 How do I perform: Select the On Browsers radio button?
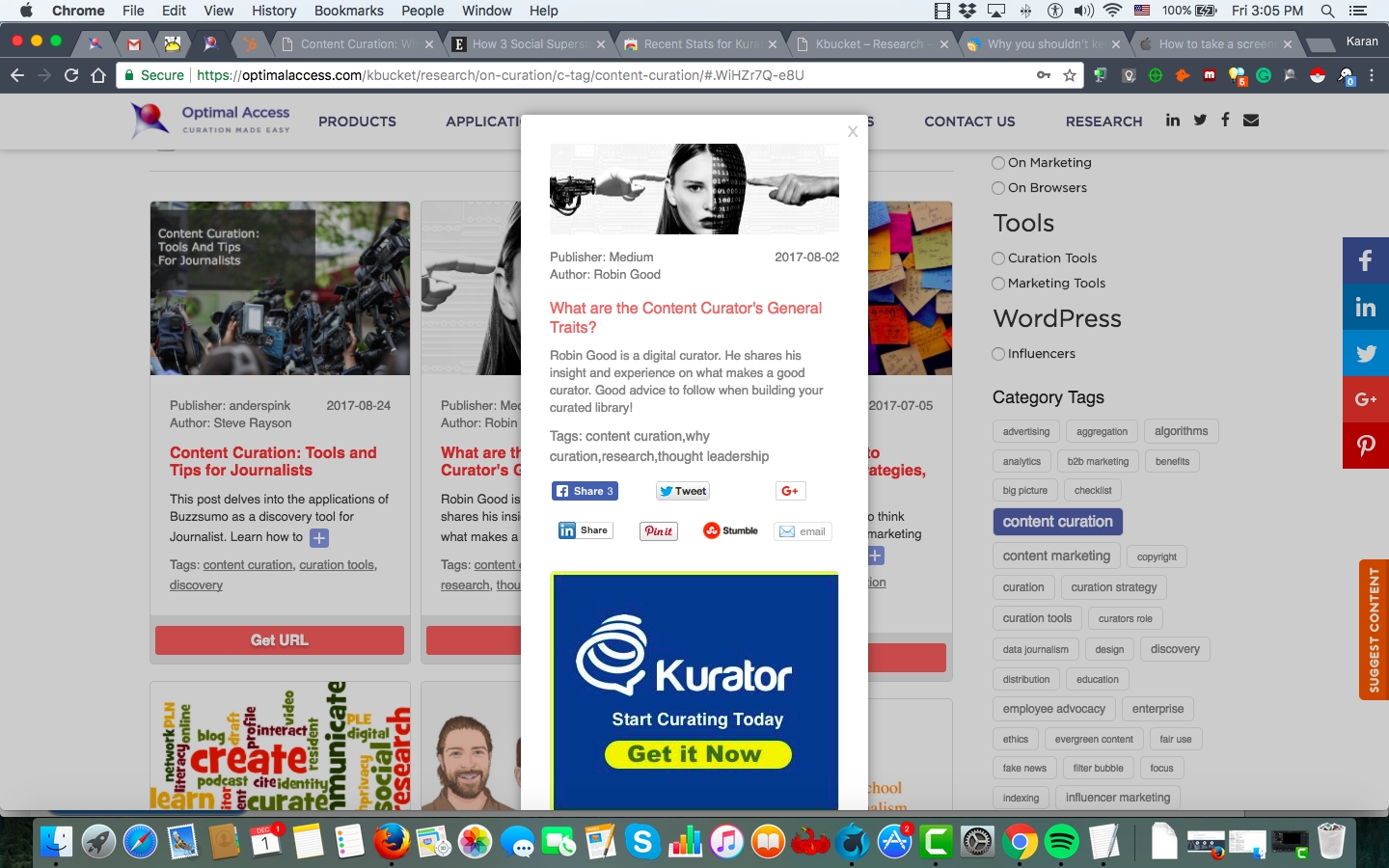pos(998,188)
